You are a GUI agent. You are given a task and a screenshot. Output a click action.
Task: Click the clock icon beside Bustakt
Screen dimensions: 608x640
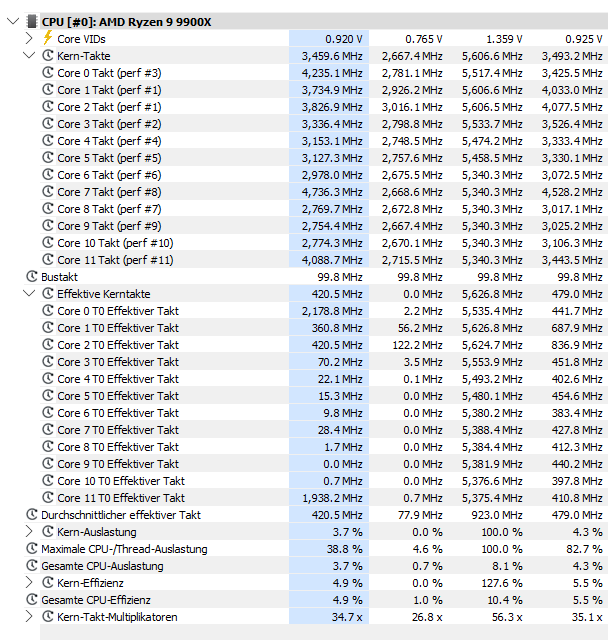[32, 277]
